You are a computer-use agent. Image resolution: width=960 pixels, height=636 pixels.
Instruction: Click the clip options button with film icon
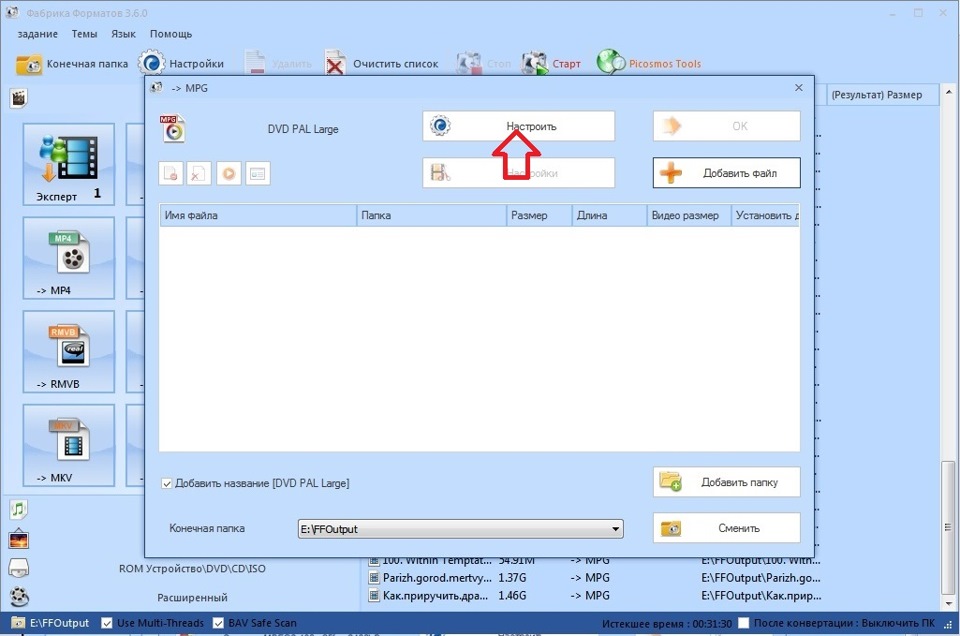[x=519, y=173]
